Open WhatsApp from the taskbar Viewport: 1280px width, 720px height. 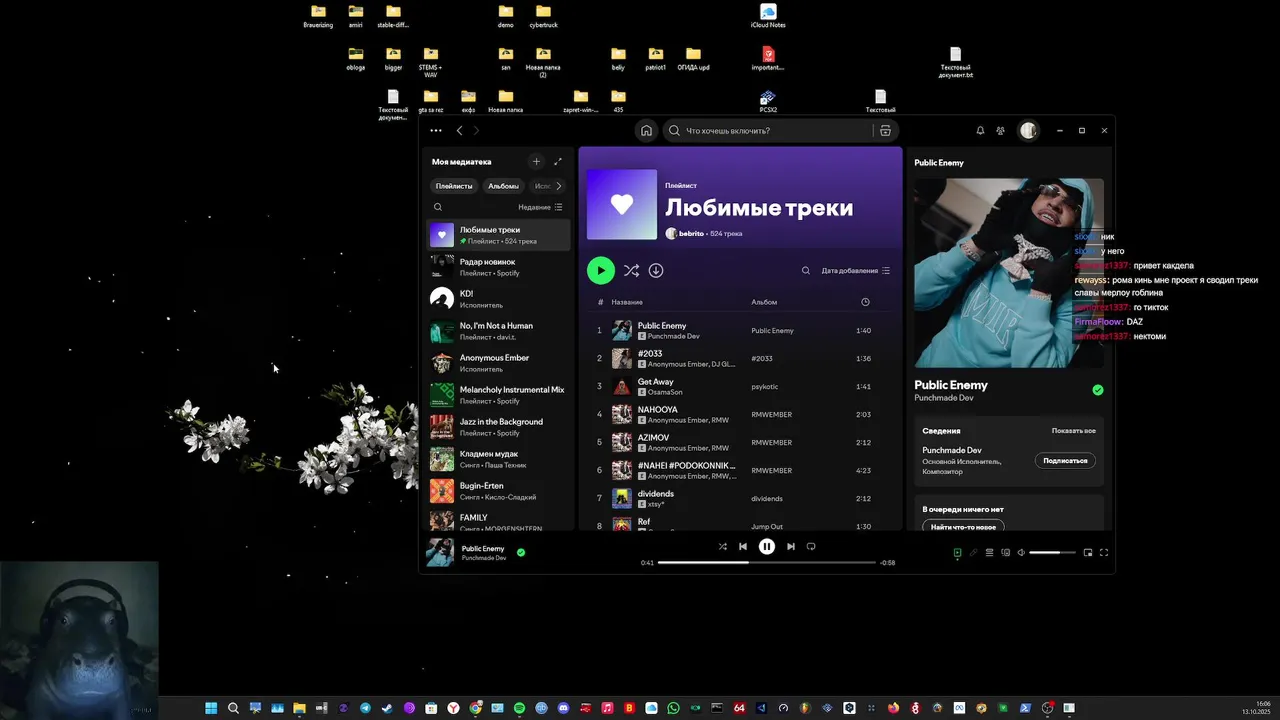tap(674, 708)
